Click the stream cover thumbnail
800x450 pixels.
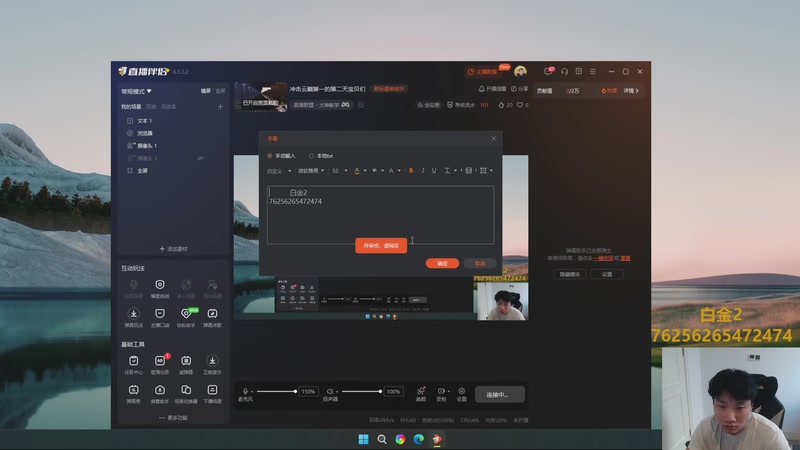click(x=261, y=96)
